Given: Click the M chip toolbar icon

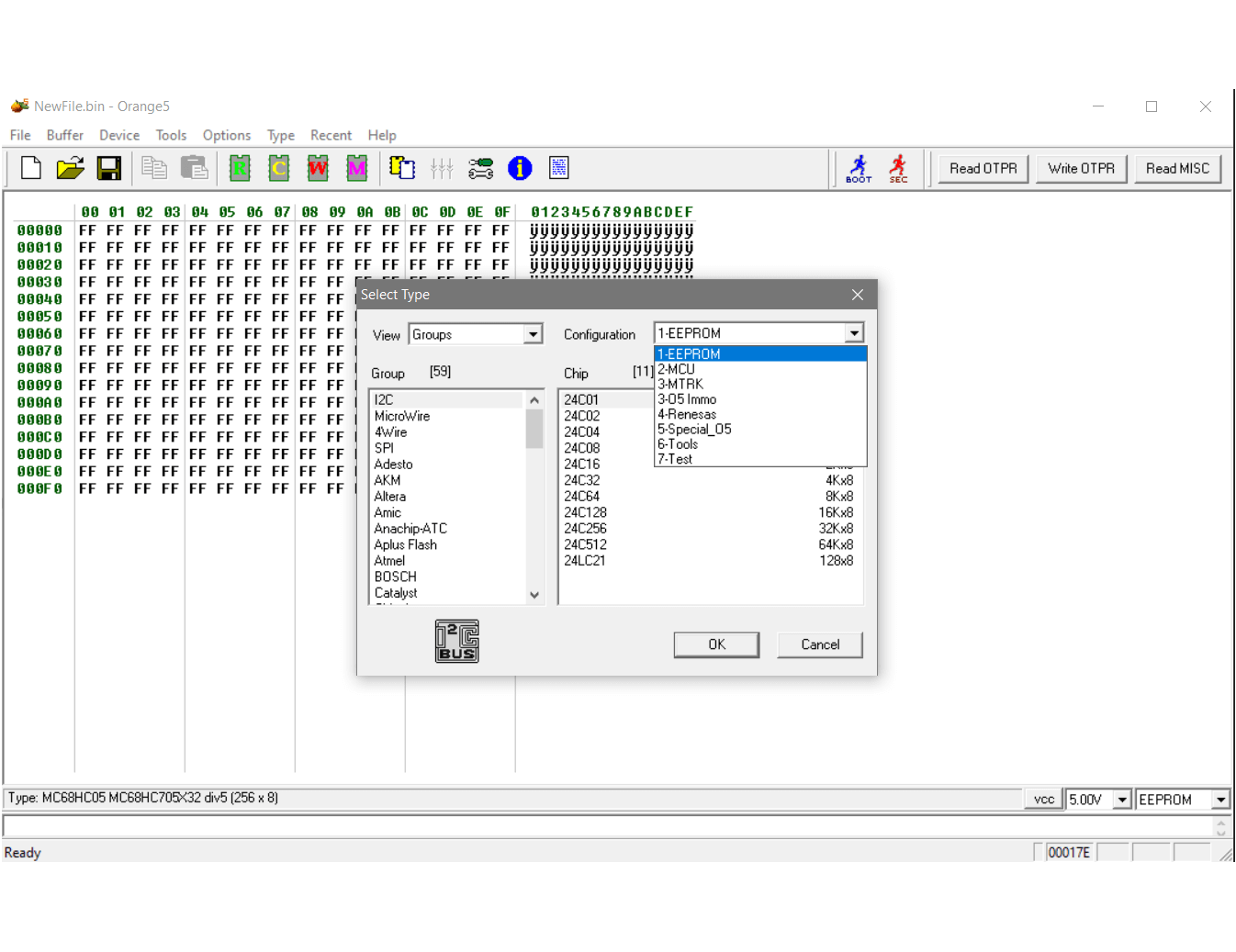Looking at the screenshot, I should [x=356, y=168].
